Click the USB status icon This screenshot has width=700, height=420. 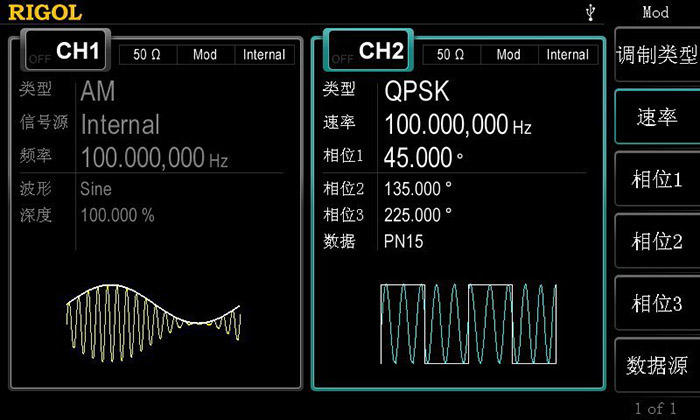[591, 12]
